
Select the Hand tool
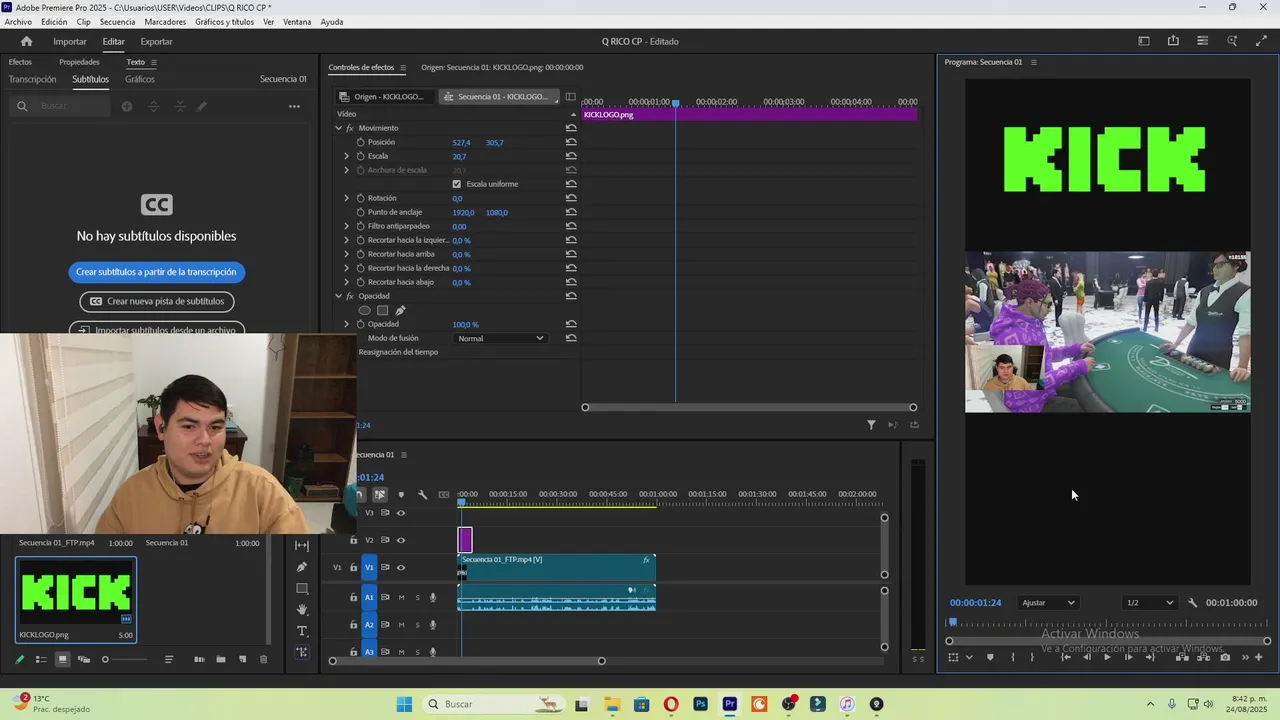point(302,609)
